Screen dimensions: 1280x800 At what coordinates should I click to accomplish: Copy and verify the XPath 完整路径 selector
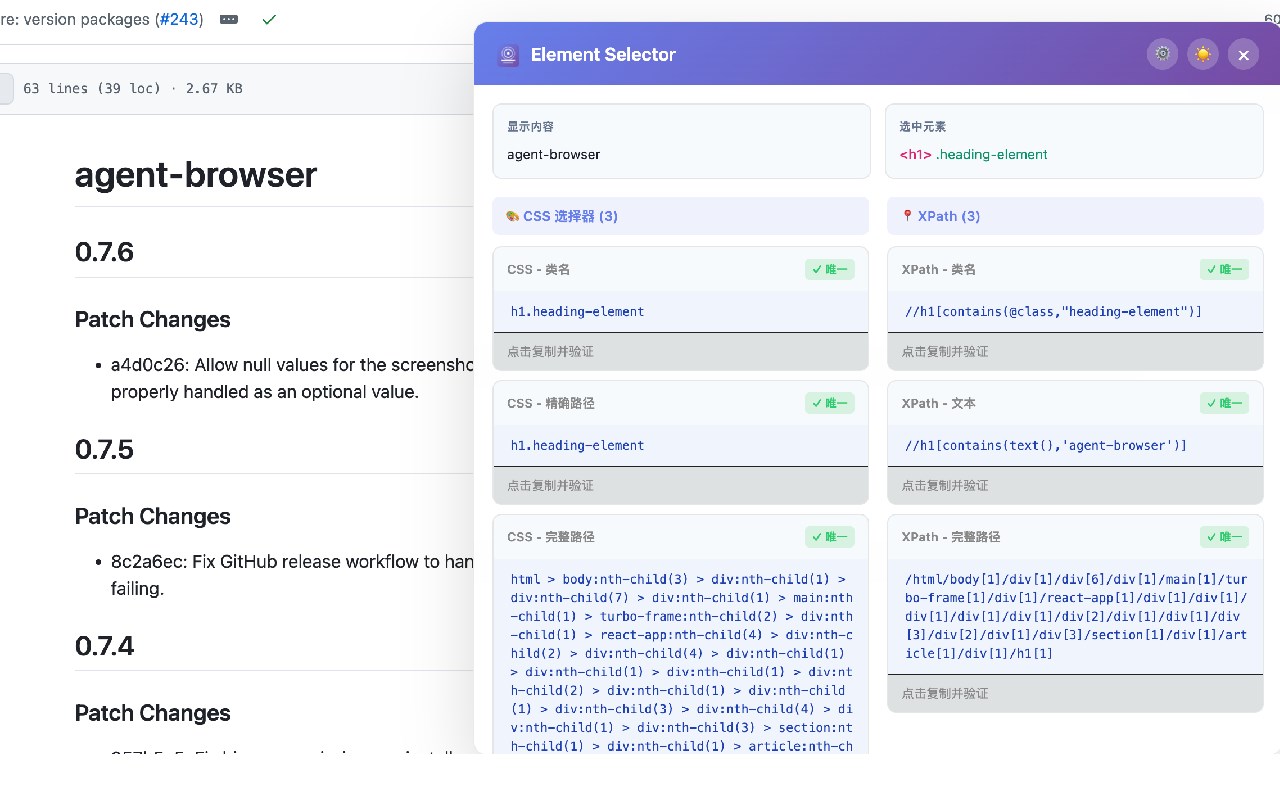pyautogui.click(x=1075, y=693)
